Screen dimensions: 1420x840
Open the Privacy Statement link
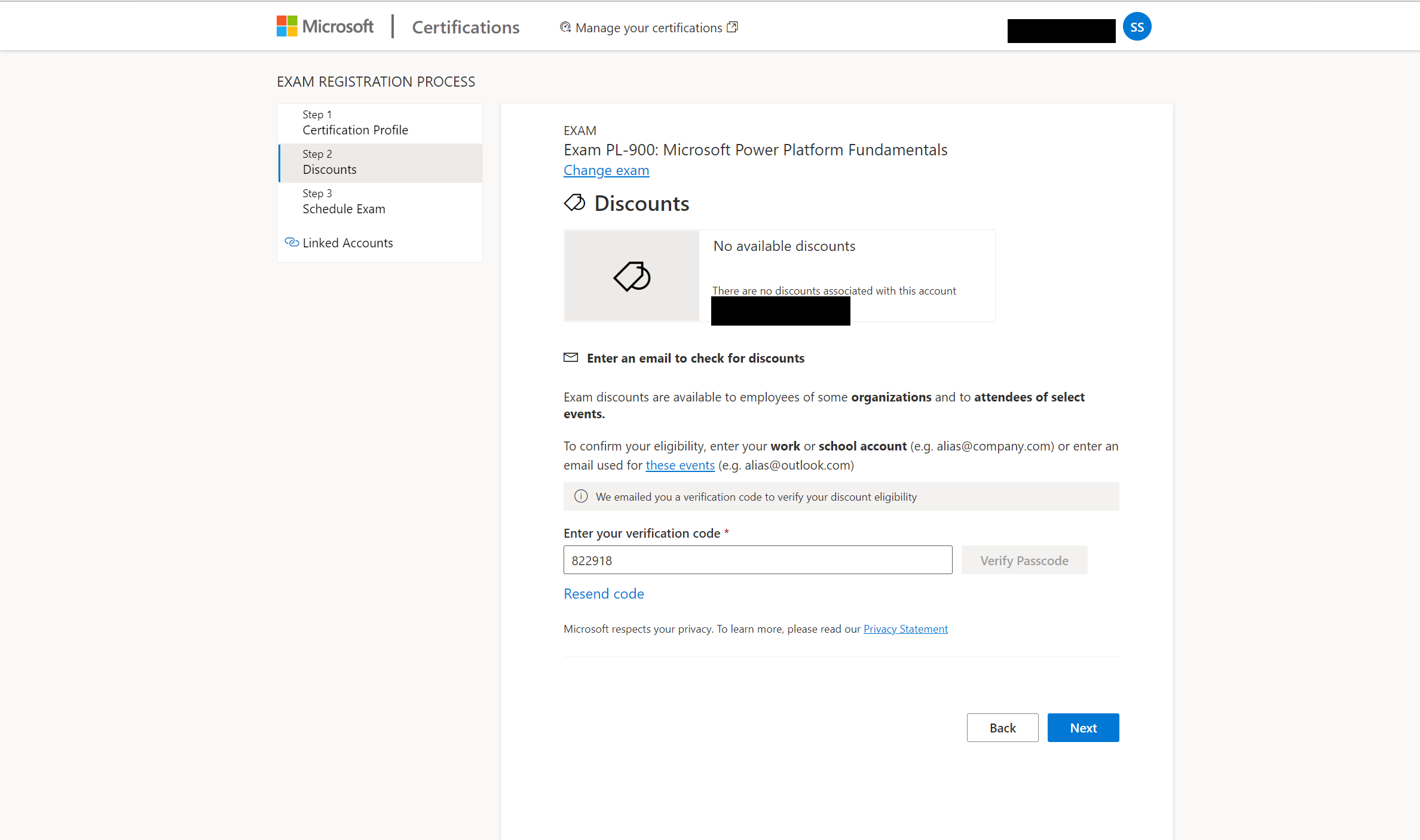click(x=905, y=629)
